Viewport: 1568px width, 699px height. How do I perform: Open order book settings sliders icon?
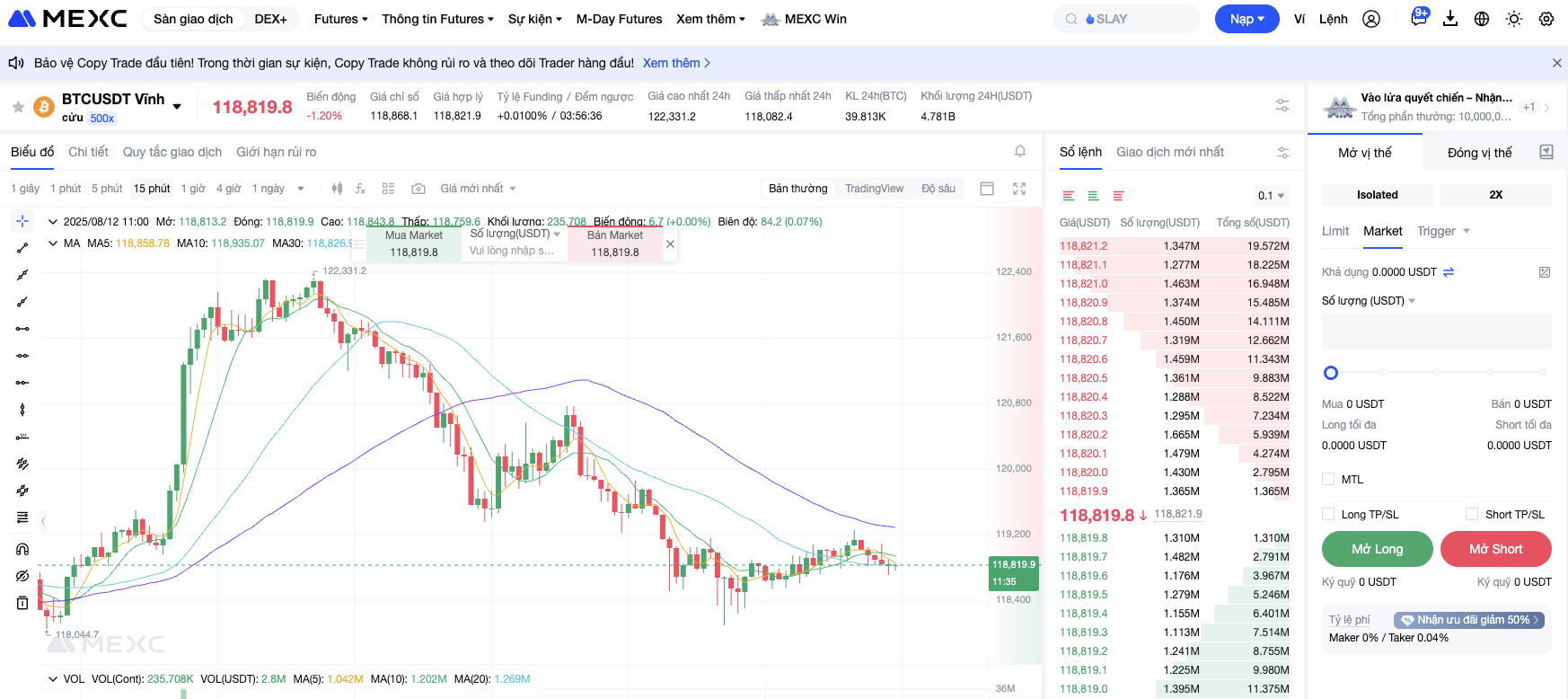(1283, 153)
